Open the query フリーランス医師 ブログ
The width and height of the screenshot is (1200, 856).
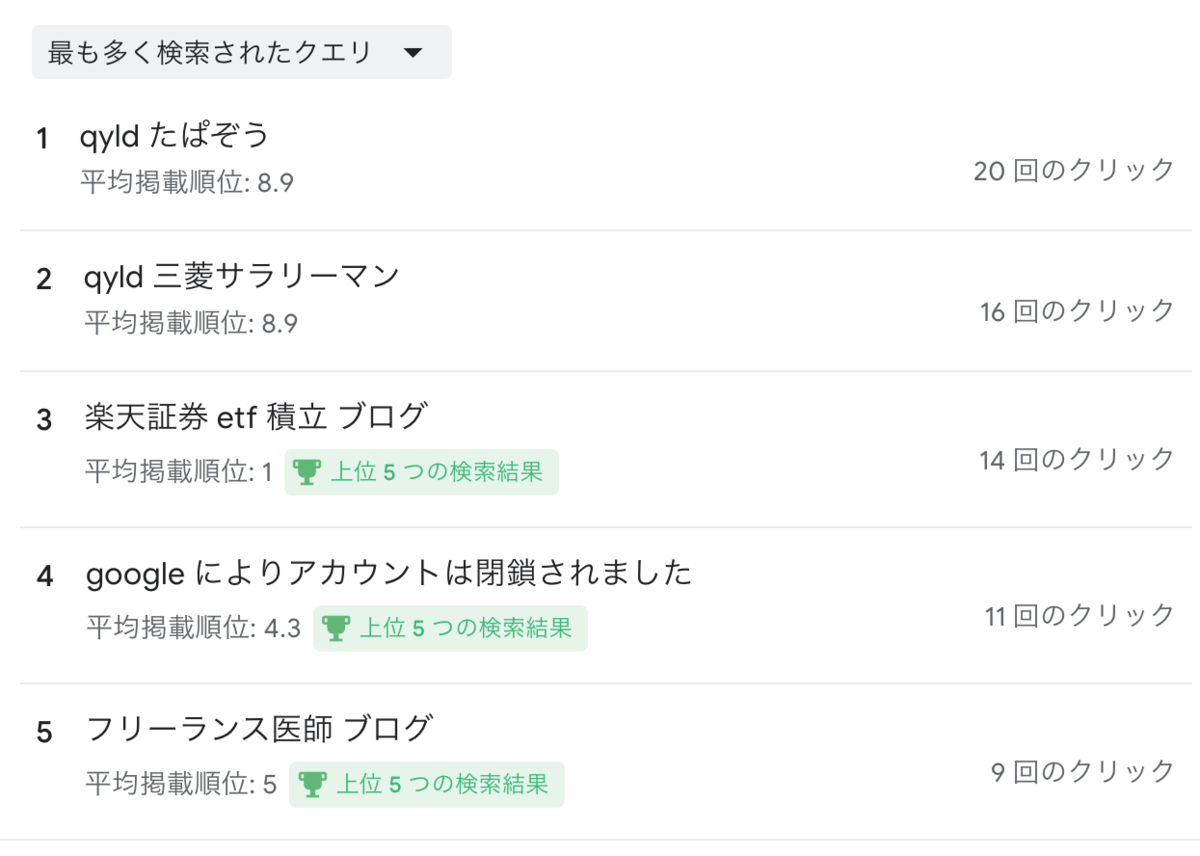[x=260, y=729]
